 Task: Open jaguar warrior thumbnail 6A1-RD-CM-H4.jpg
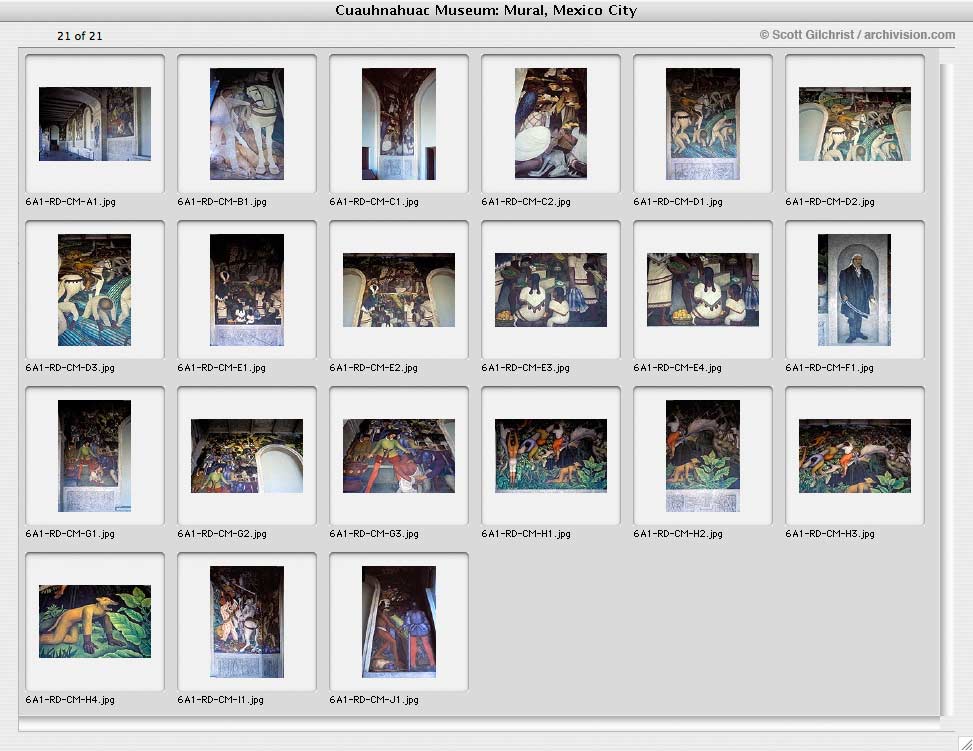pyautogui.click(x=95, y=621)
